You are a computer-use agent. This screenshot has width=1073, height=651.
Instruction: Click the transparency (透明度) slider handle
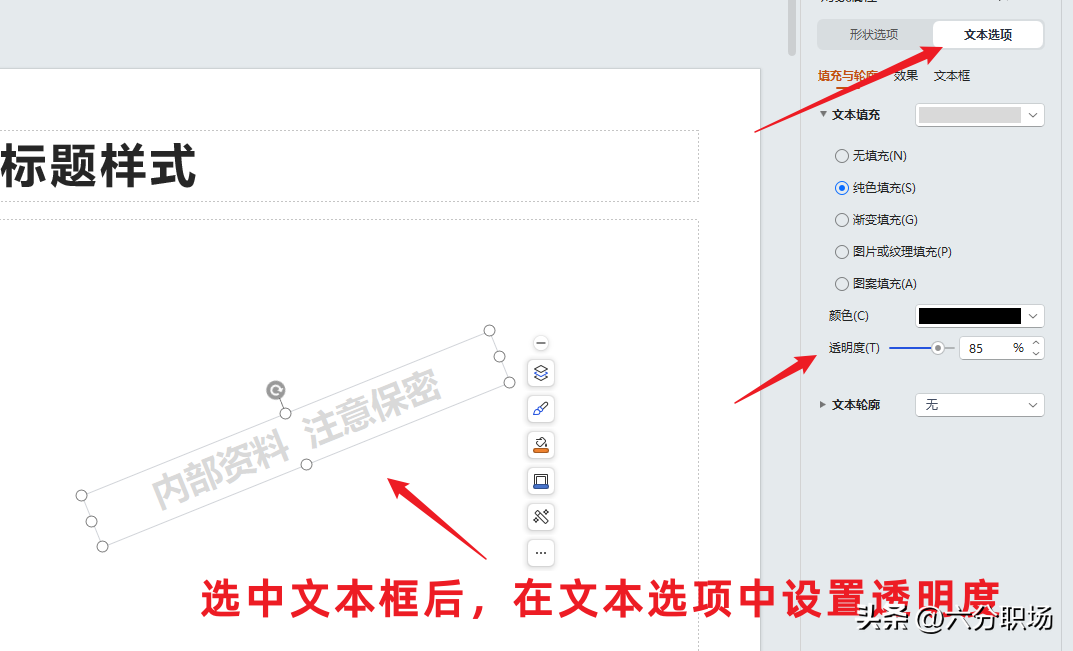point(938,348)
